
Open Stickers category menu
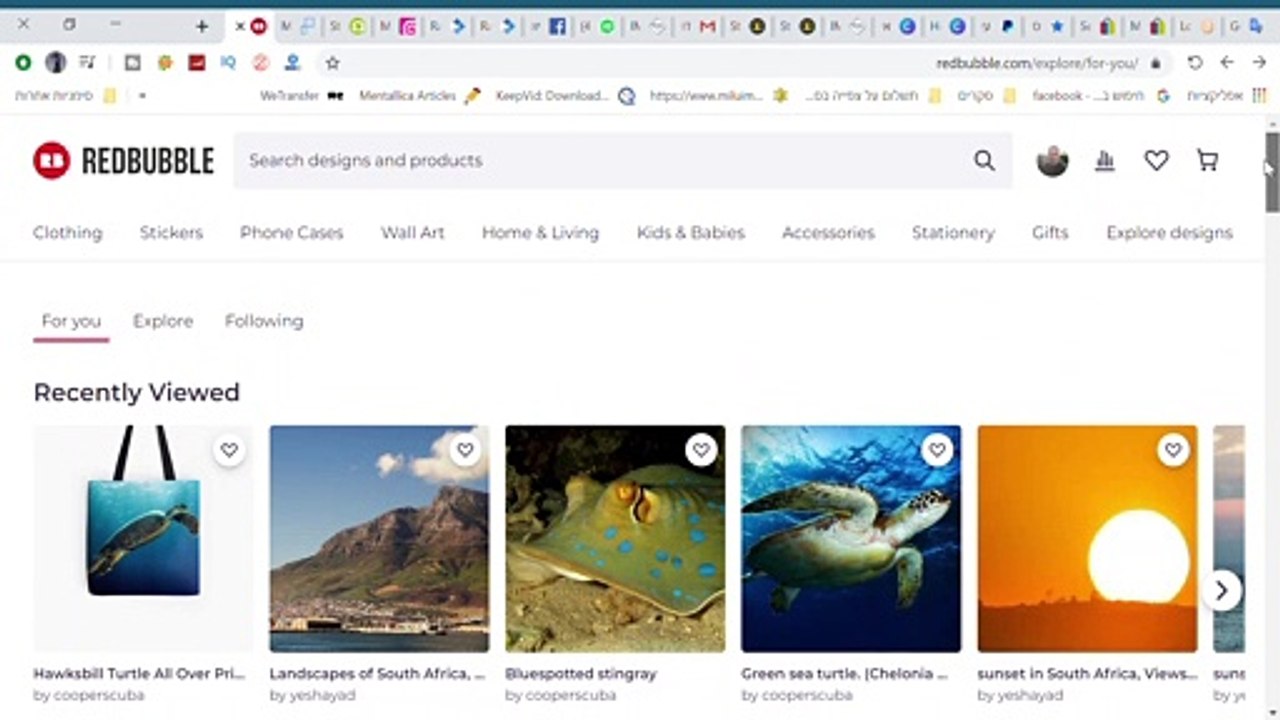(171, 233)
